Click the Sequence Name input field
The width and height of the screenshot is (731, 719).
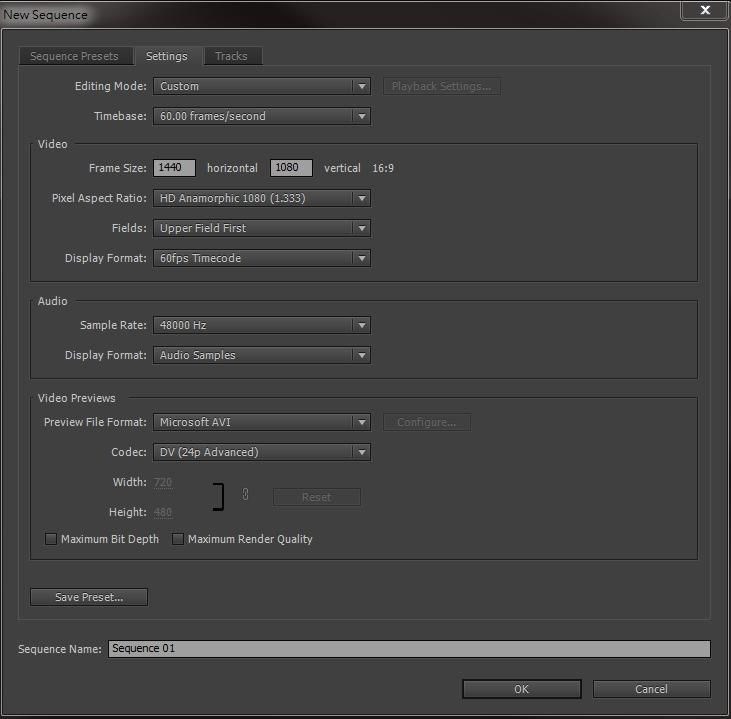click(409, 649)
